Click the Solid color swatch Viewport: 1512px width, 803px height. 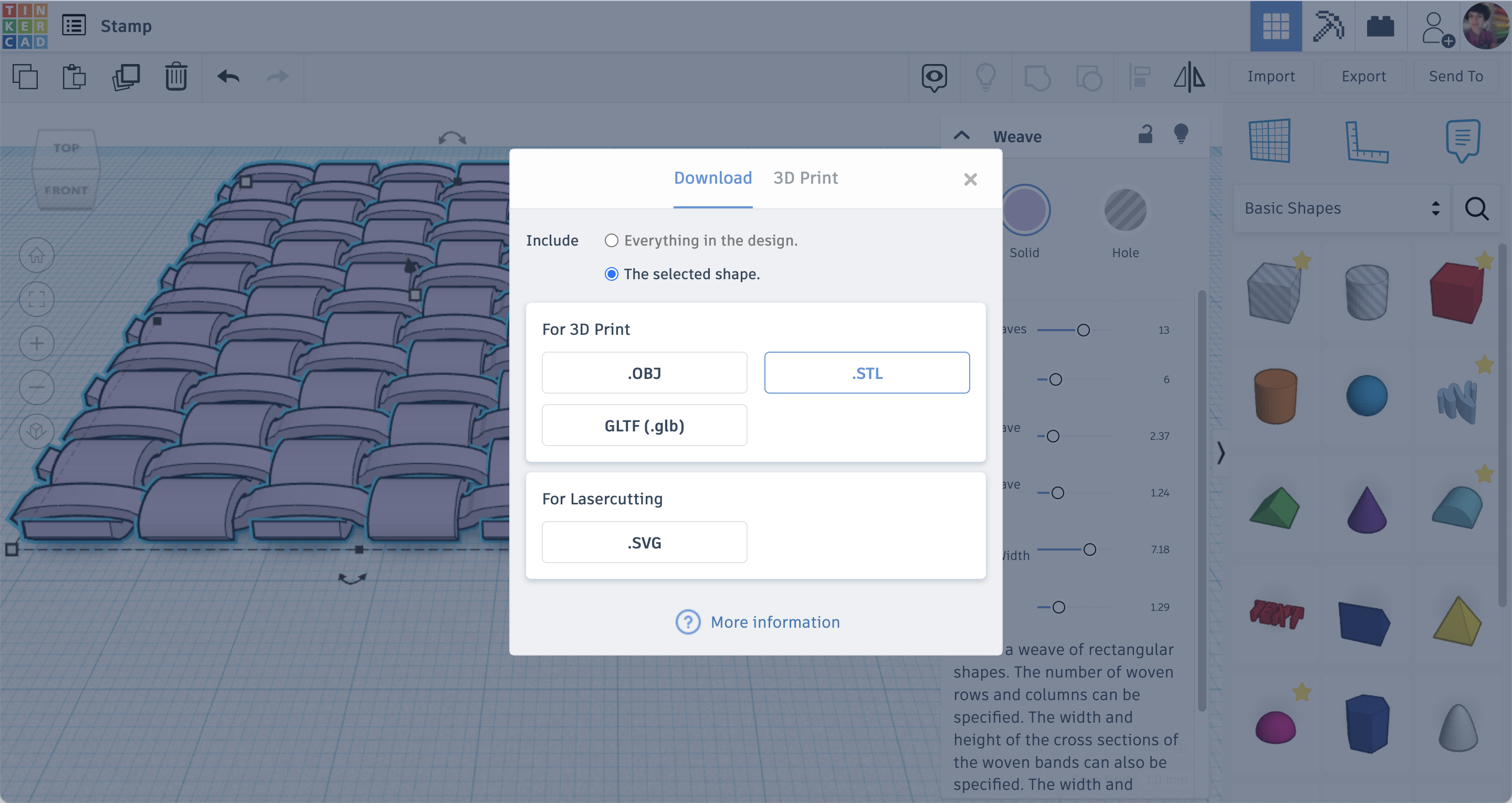coord(1025,210)
